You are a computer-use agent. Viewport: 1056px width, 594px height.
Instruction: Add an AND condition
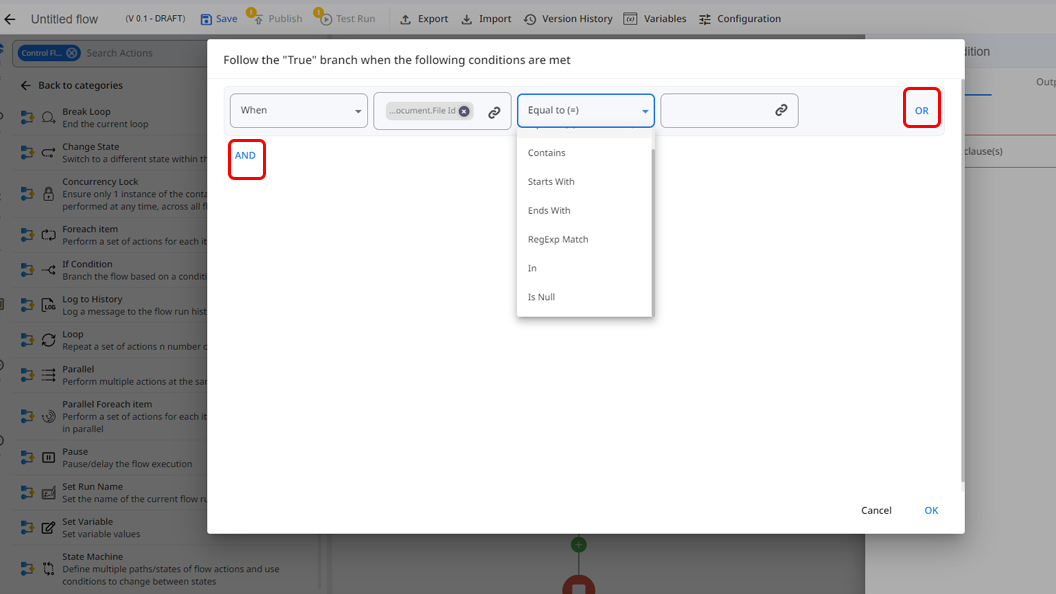[245, 156]
